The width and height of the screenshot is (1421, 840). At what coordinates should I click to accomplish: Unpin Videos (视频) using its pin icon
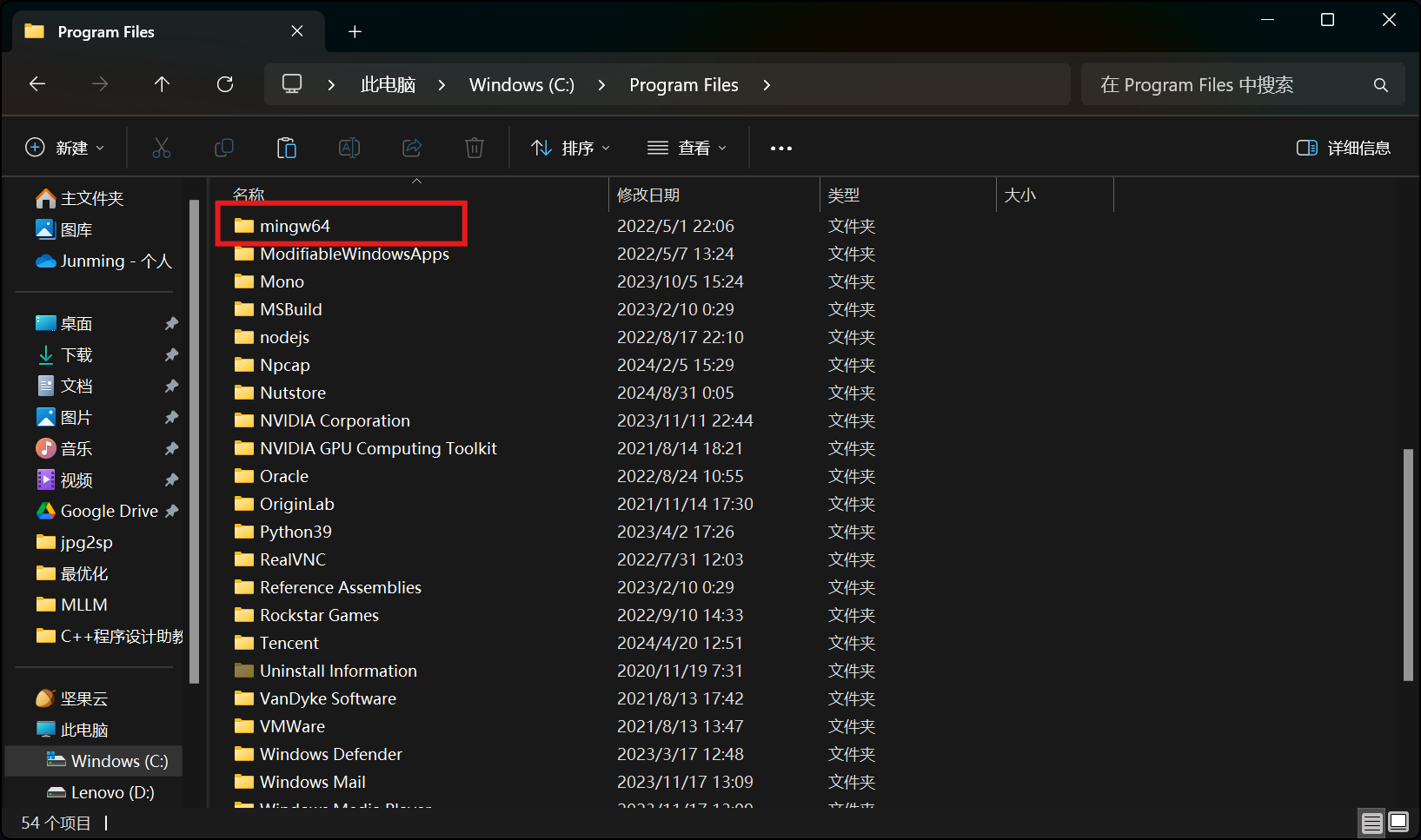pyautogui.click(x=171, y=480)
